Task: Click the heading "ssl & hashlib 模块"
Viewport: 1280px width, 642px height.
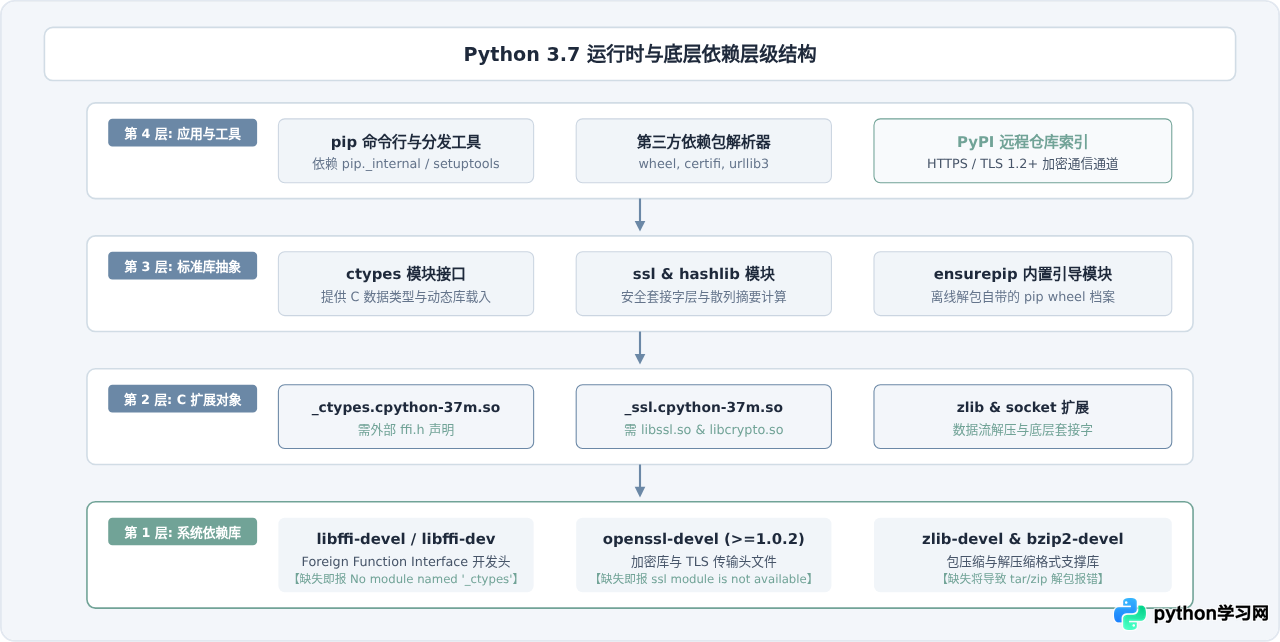Action: click(x=704, y=274)
